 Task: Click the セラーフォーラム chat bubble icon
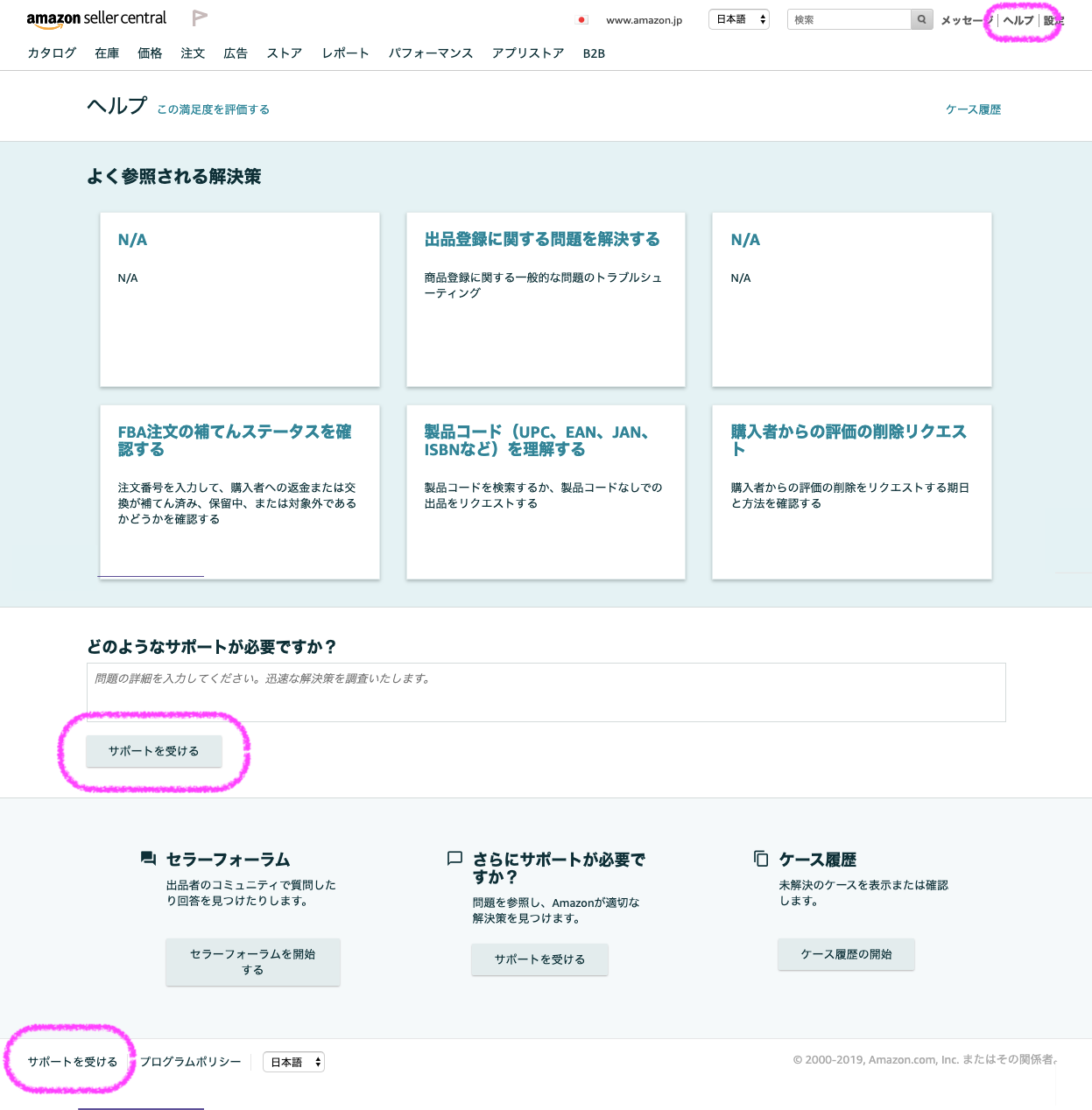click(x=148, y=859)
